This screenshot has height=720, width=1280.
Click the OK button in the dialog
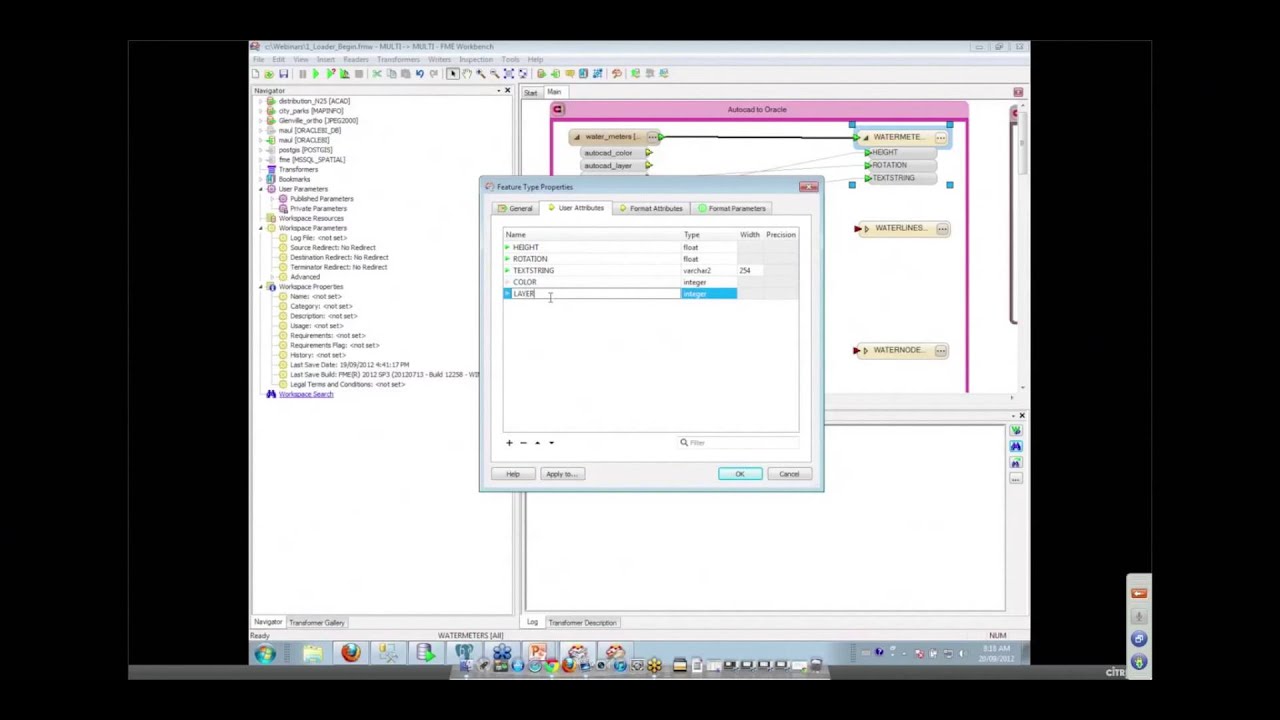tap(740, 474)
